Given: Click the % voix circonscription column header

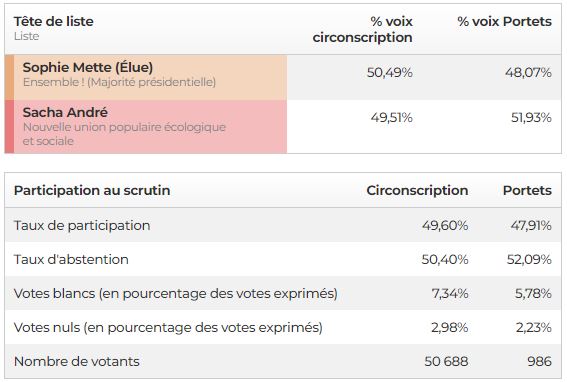Looking at the screenshot, I should pyautogui.click(x=362, y=29).
